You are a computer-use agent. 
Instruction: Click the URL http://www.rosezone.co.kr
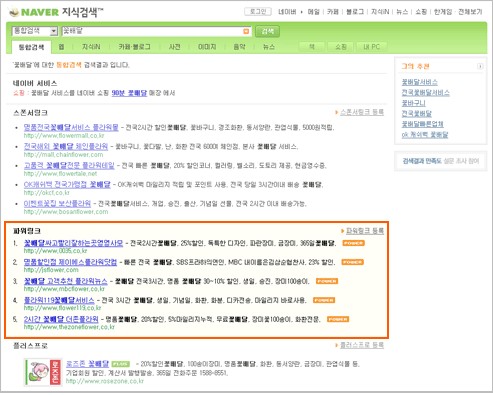[105, 381]
